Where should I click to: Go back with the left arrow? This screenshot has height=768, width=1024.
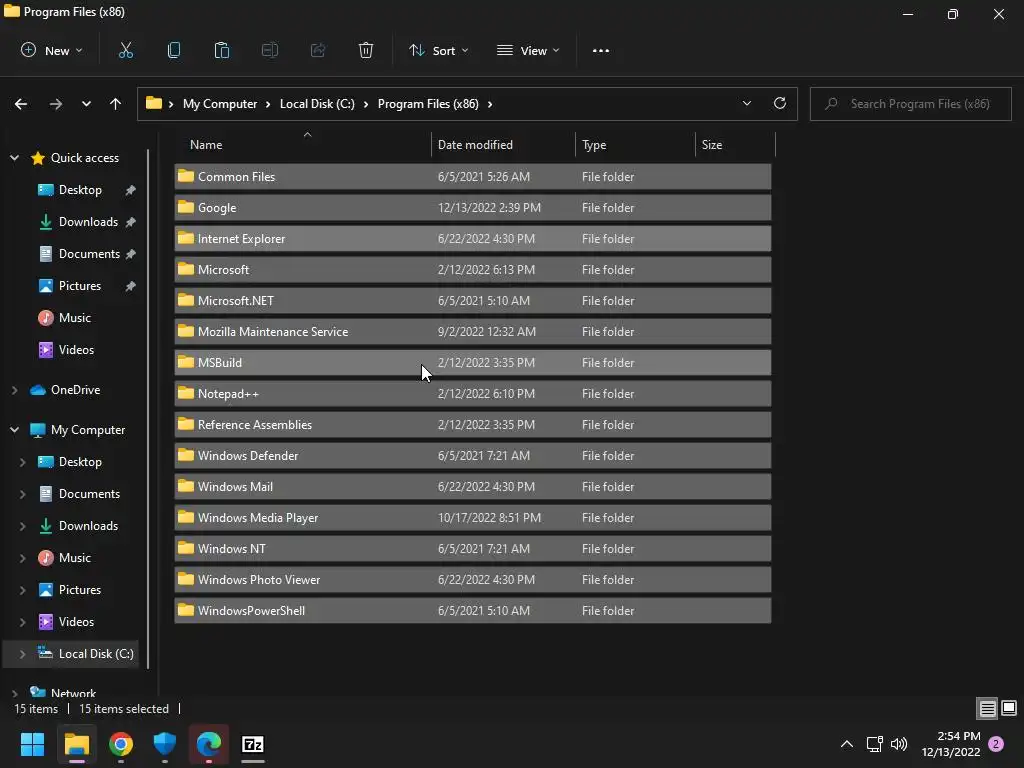pos(21,104)
